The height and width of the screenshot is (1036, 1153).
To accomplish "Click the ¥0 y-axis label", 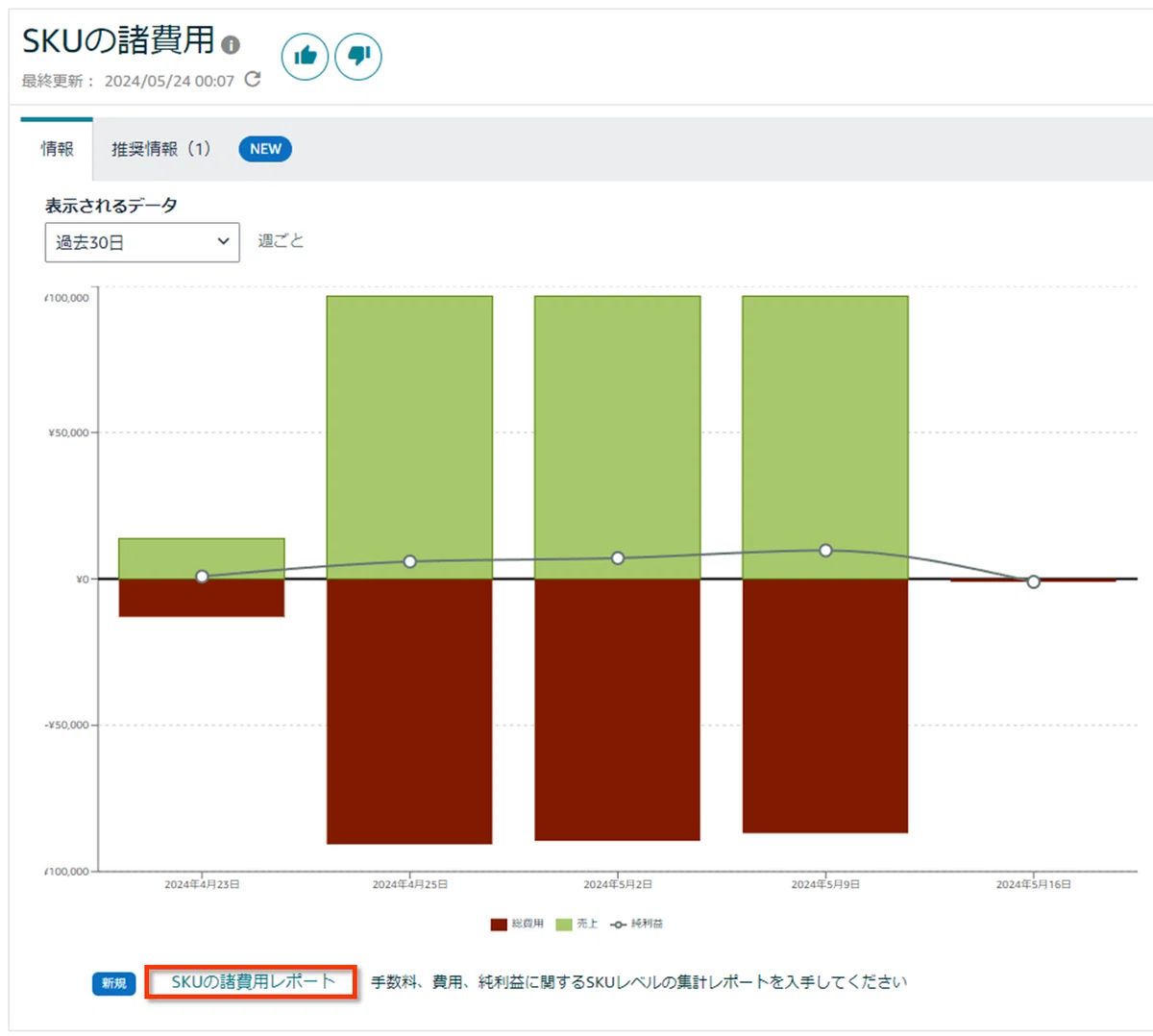I will 83,580.
